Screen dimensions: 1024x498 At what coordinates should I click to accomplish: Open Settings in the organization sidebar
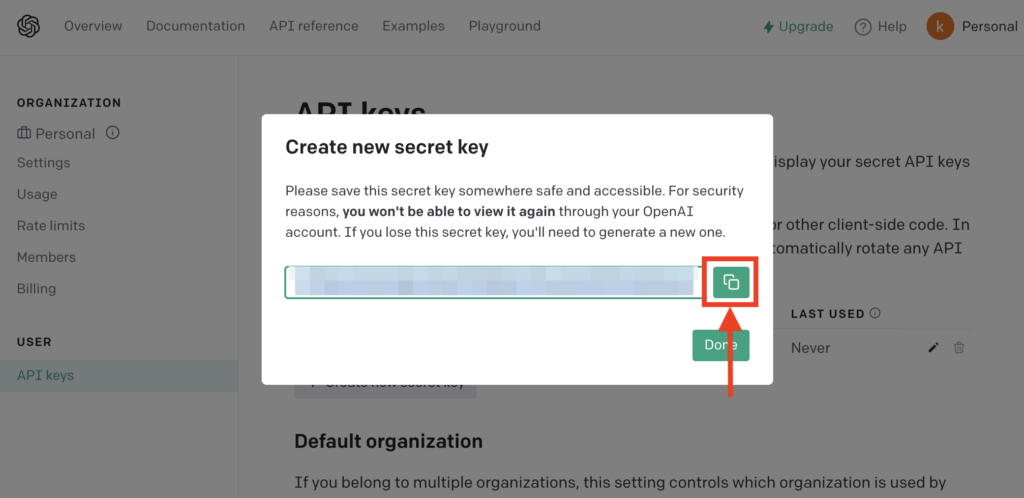click(44, 163)
